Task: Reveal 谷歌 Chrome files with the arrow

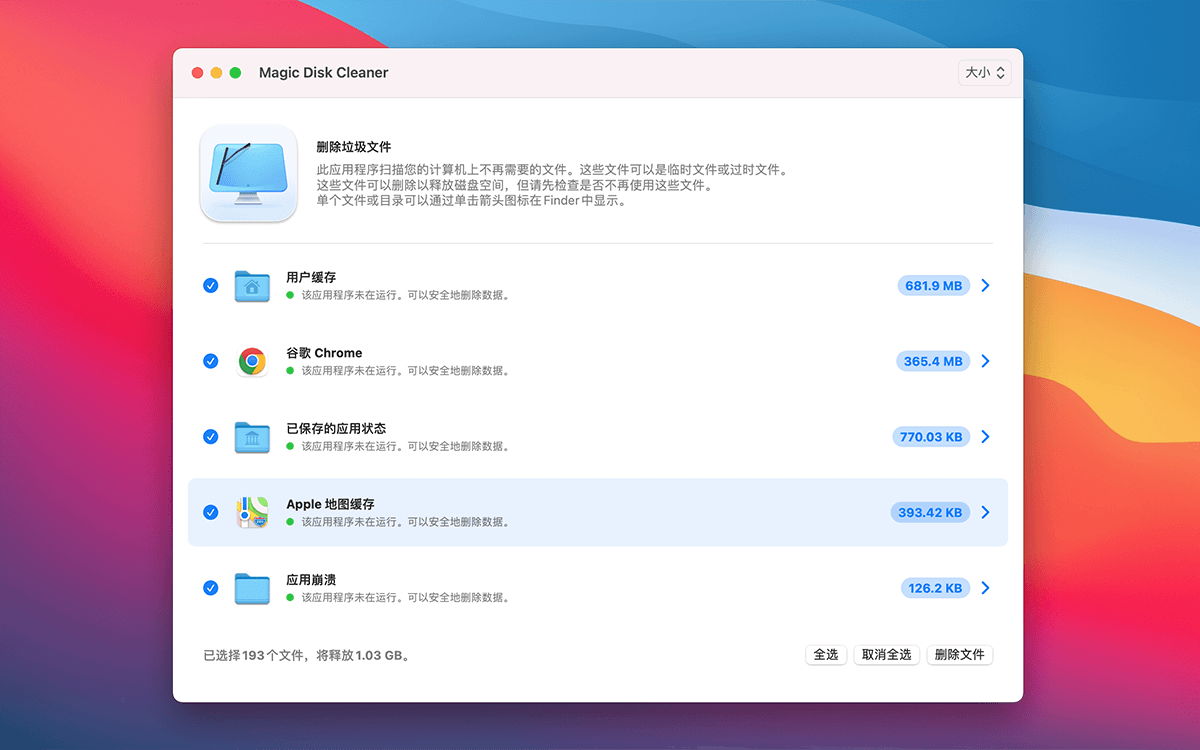Action: 985,361
